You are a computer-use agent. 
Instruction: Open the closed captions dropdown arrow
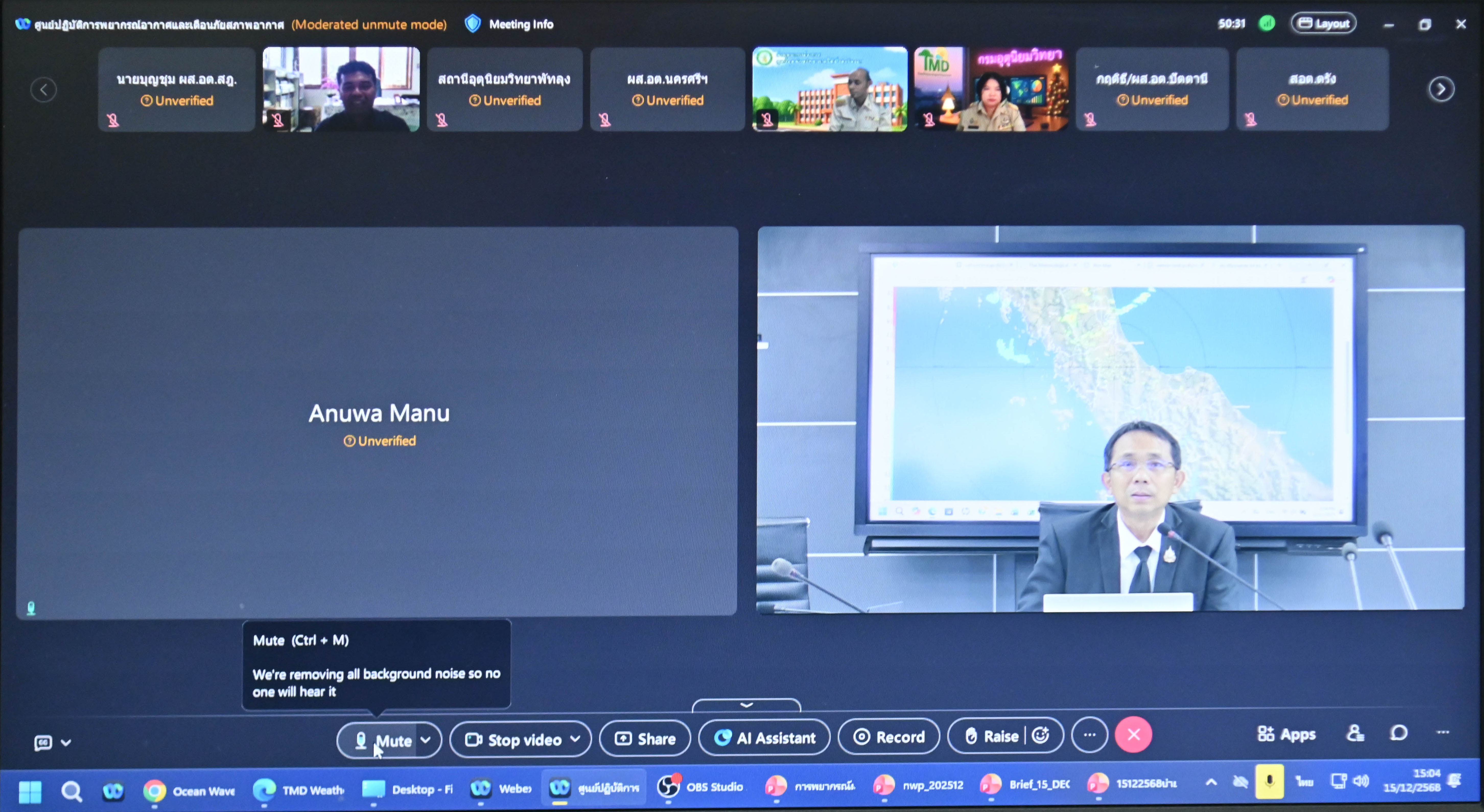point(66,742)
